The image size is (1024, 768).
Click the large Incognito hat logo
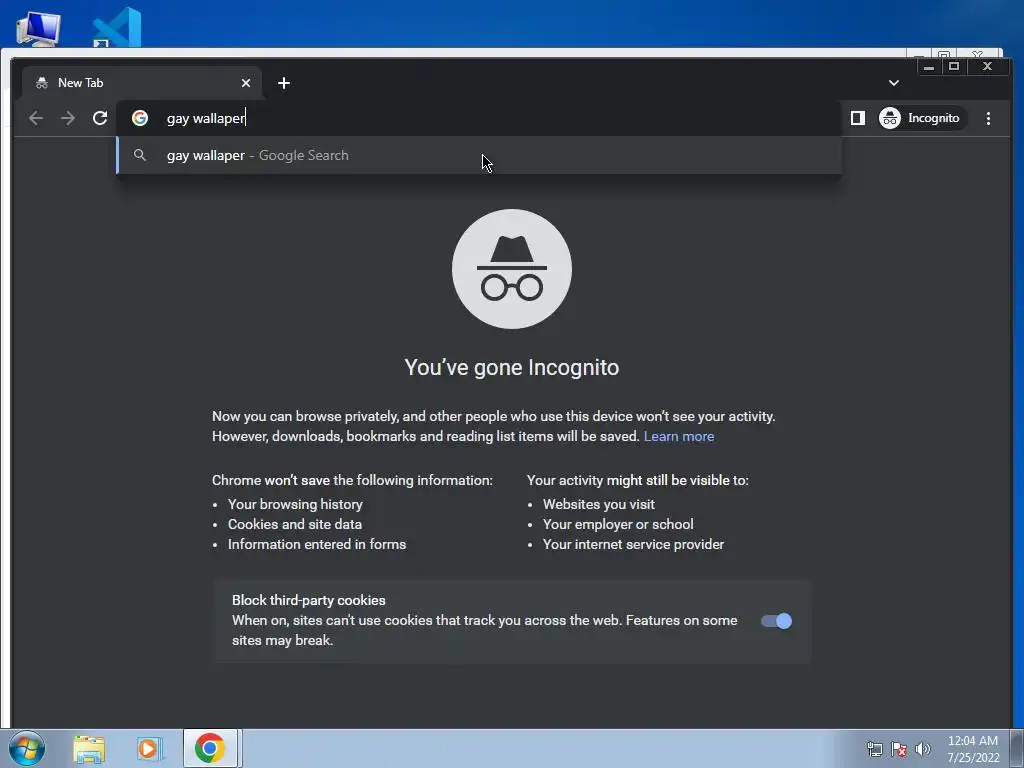(512, 269)
